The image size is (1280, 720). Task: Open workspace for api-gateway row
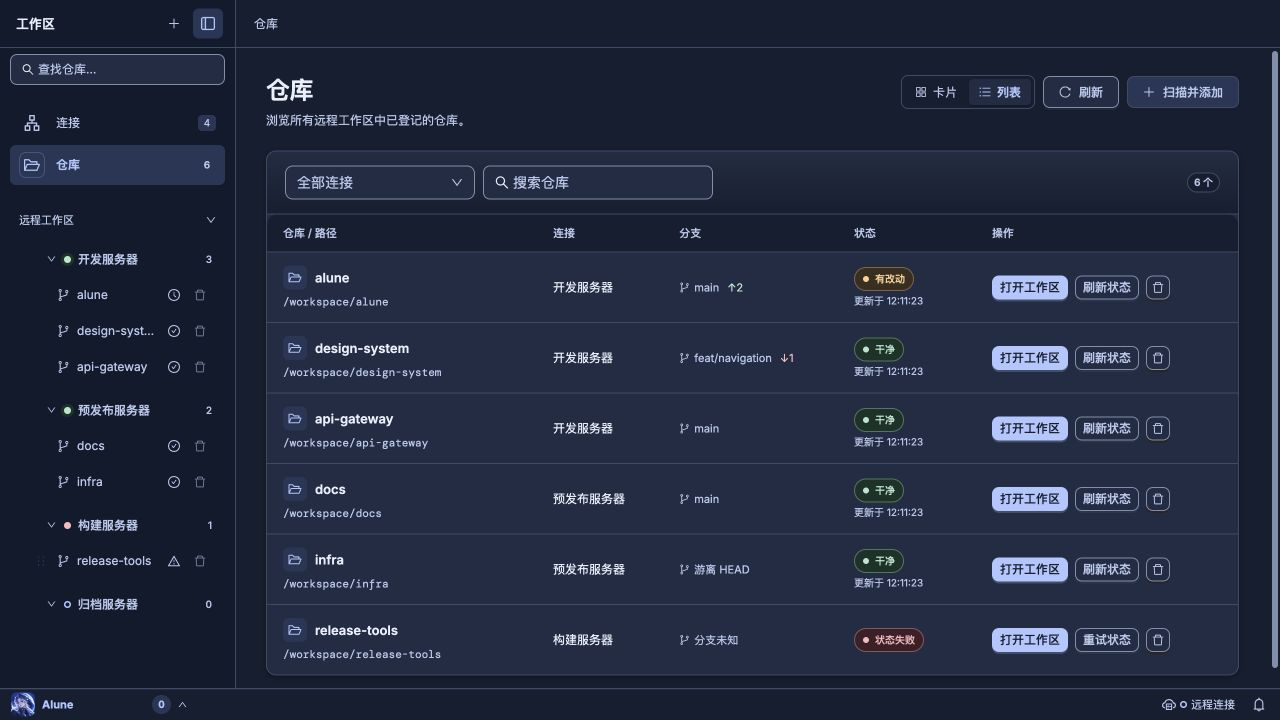[x=1030, y=428]
